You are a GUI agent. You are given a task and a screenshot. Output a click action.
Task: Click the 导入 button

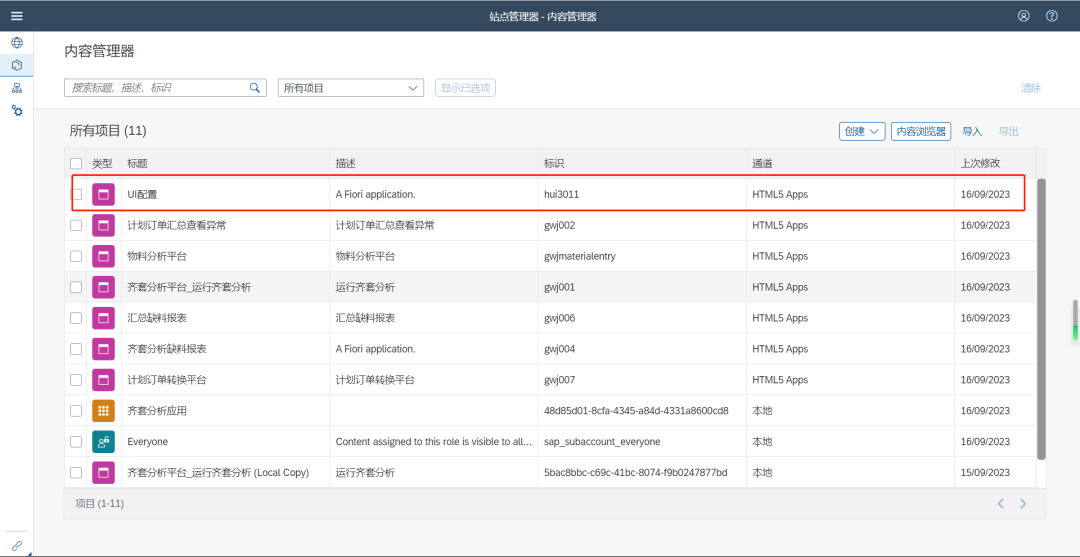[x=972, y=132]
